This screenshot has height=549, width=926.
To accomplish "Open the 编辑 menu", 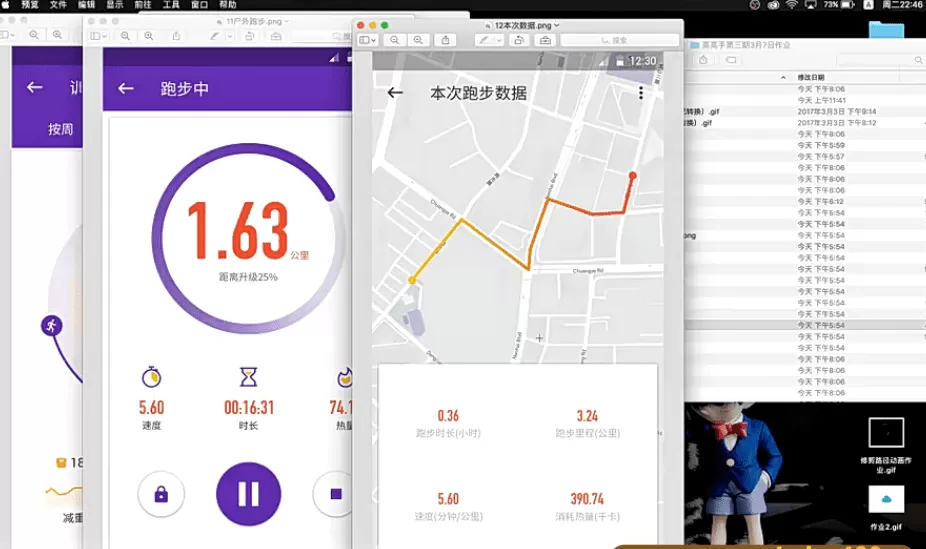I will pyautogui.click(x=86, y=5).
